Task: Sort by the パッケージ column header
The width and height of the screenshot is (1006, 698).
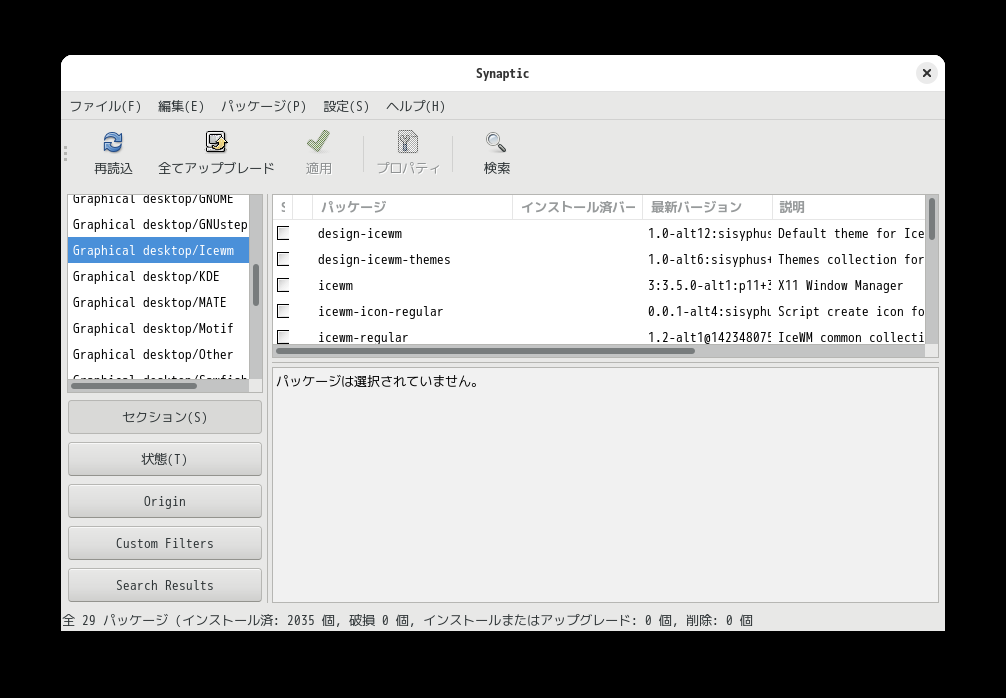Action: [x=413, y=207]
